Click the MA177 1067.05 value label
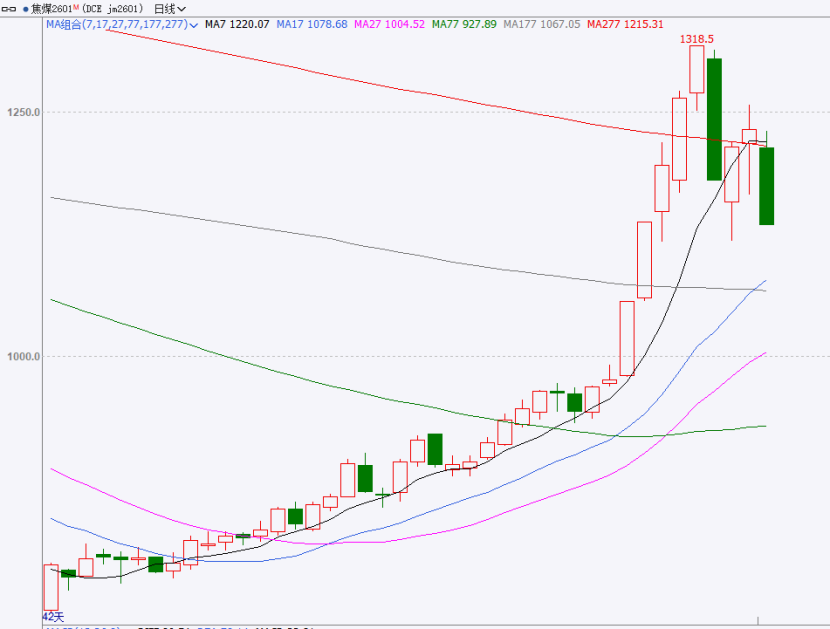The width and height of the screenshot is (830, 629). (x=542, y=24)
